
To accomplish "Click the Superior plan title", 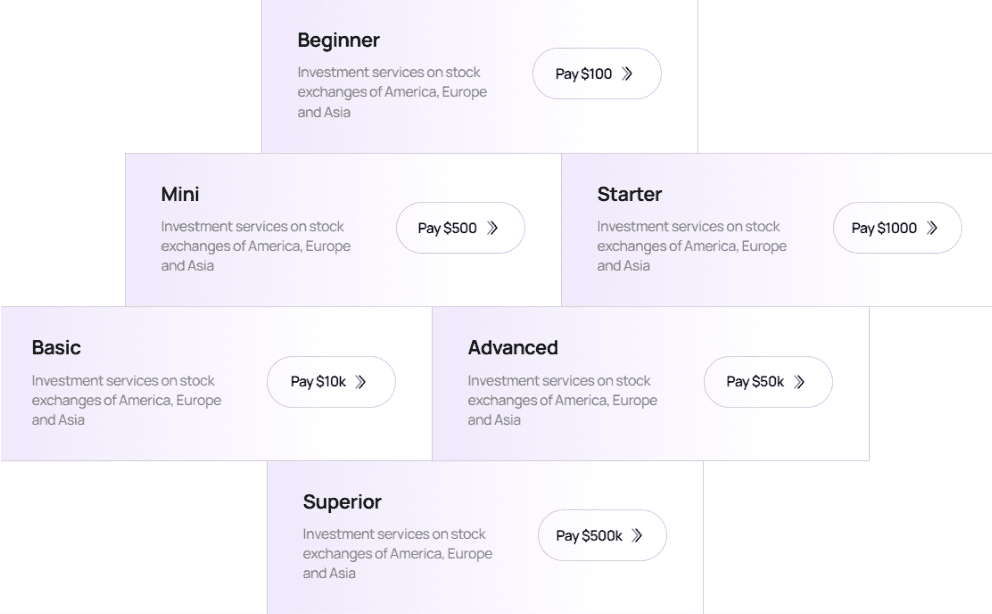I will 342,502.
